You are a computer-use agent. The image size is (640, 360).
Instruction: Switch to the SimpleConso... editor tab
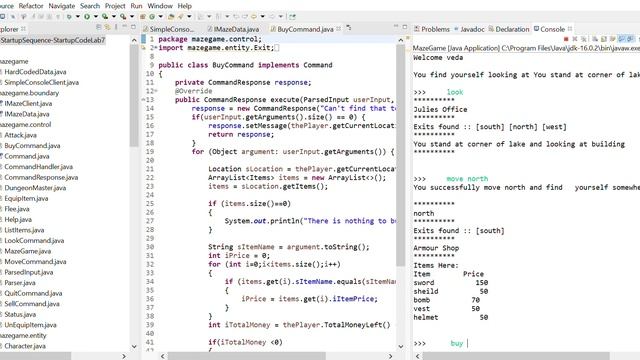pyautogui.click(x=168, y=29)
